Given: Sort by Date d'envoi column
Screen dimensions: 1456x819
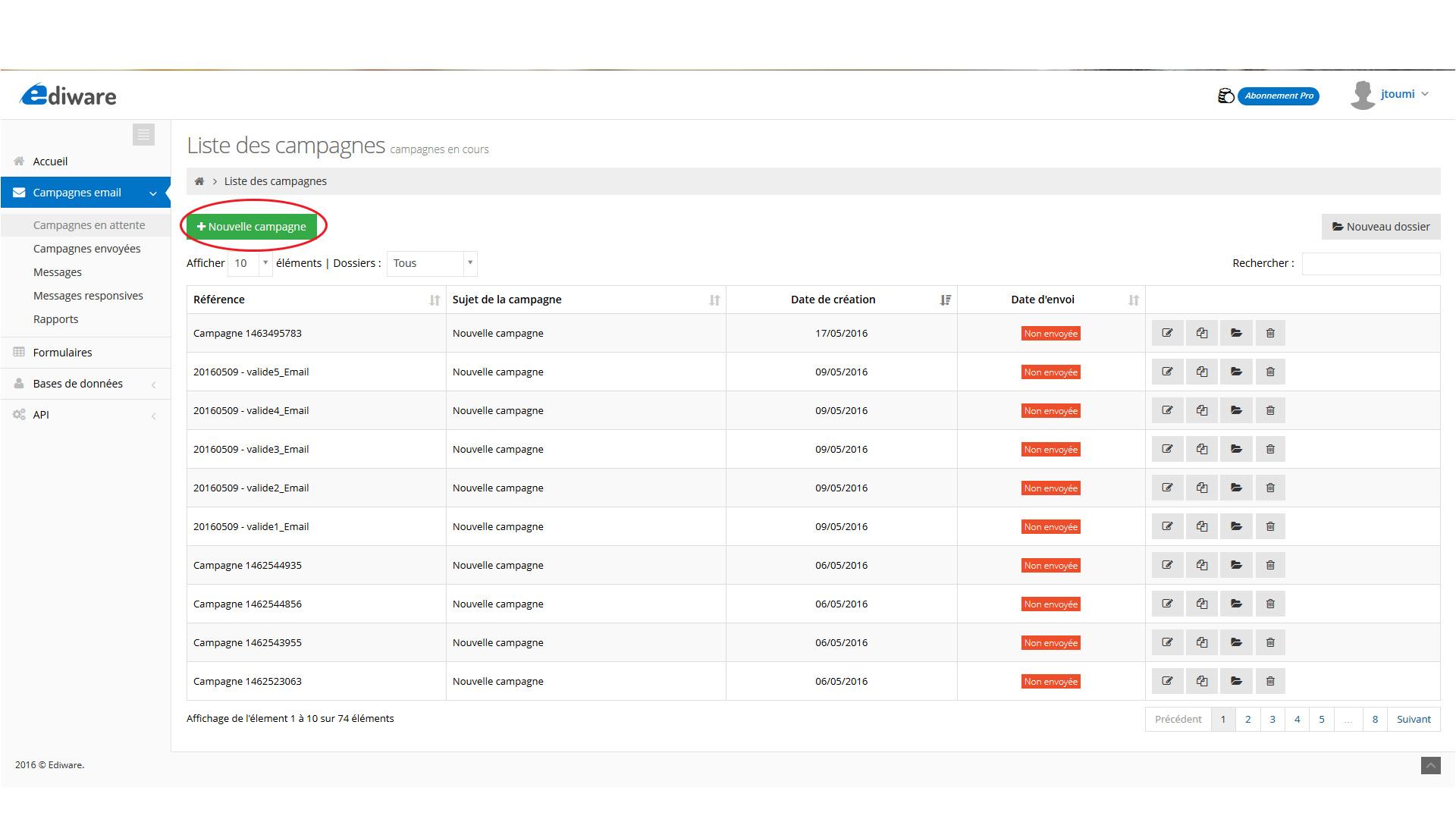Looking at the screenshot, I should click(x=1051, y=300).
